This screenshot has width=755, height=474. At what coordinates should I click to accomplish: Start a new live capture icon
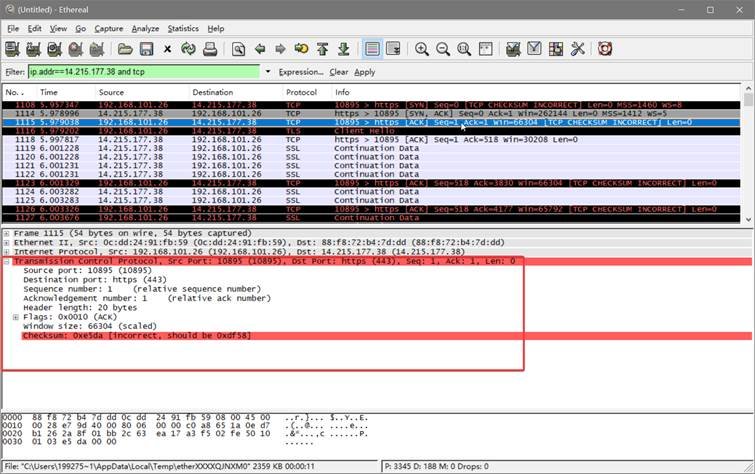(x=54, y=49)
